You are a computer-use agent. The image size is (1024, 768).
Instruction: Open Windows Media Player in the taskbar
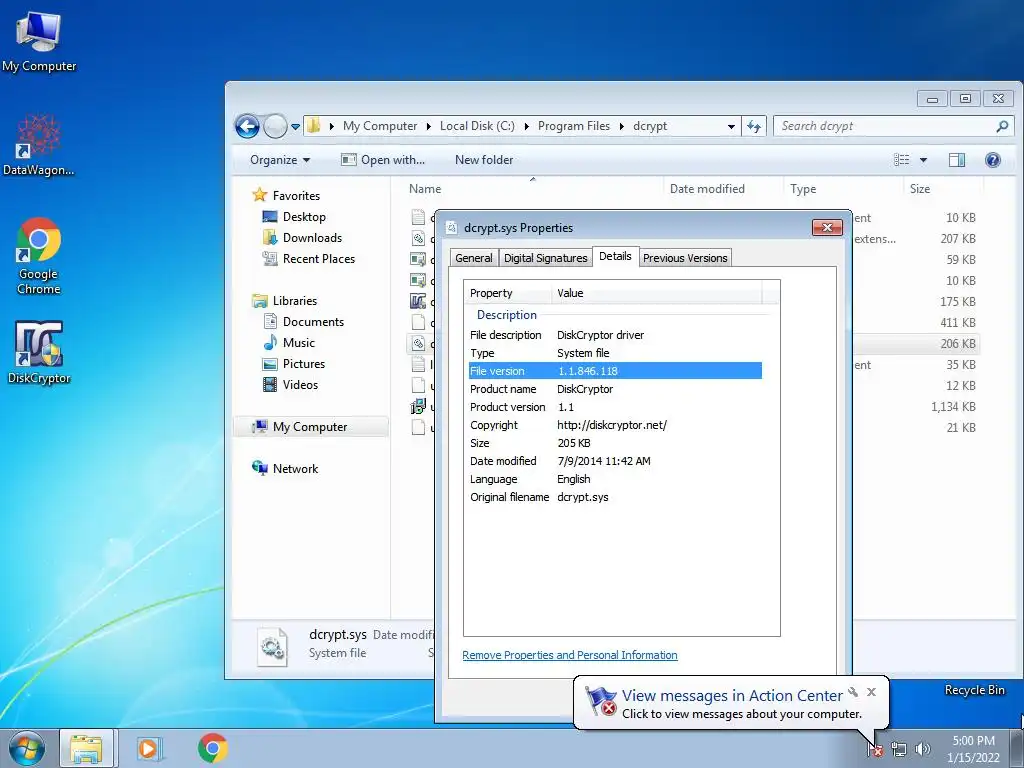tap(150, 748)
